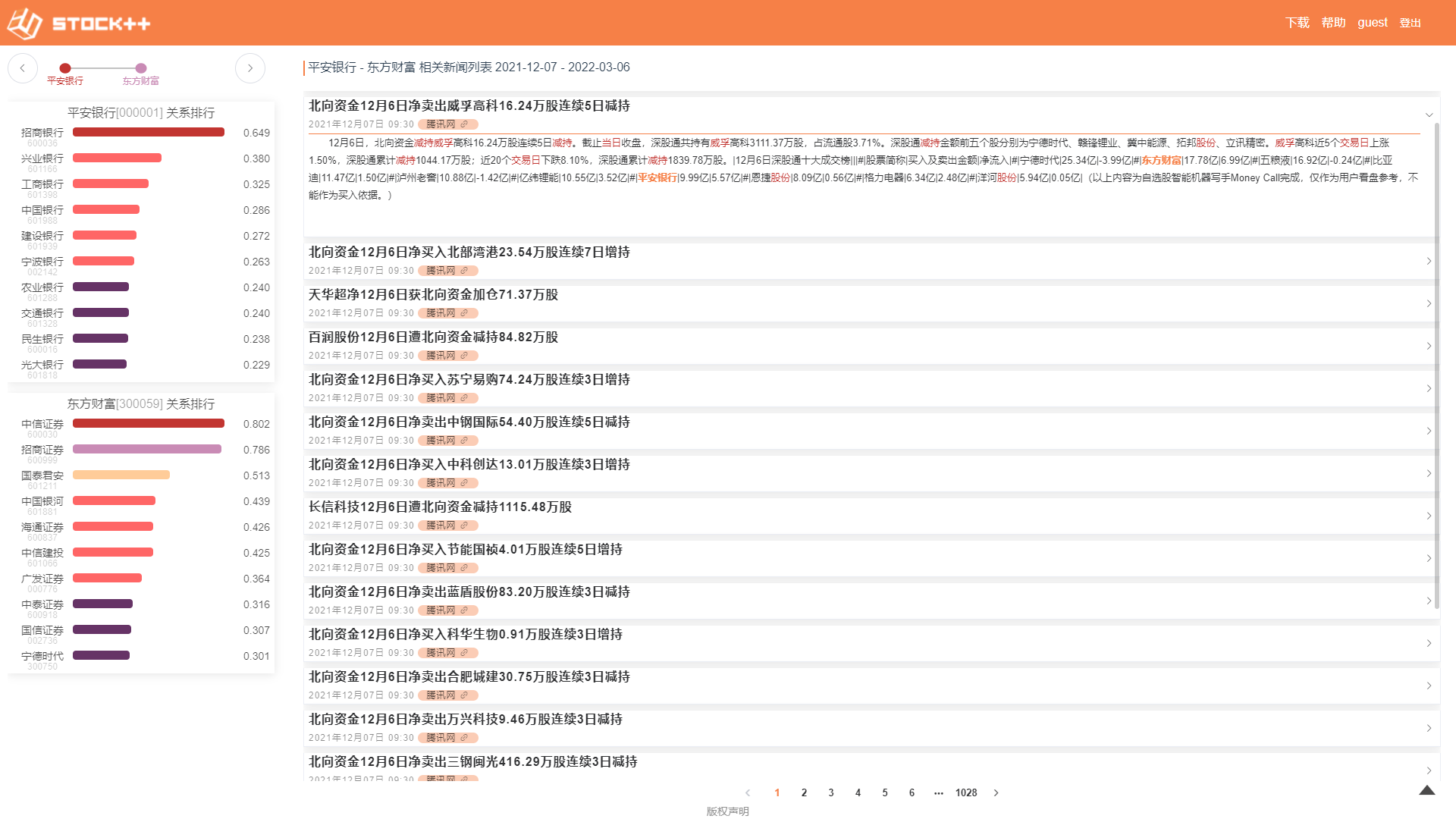Open source link icon on 北部湾港 news item
The width and height of the screenshot is (1456, 819).
coord(464,271)
